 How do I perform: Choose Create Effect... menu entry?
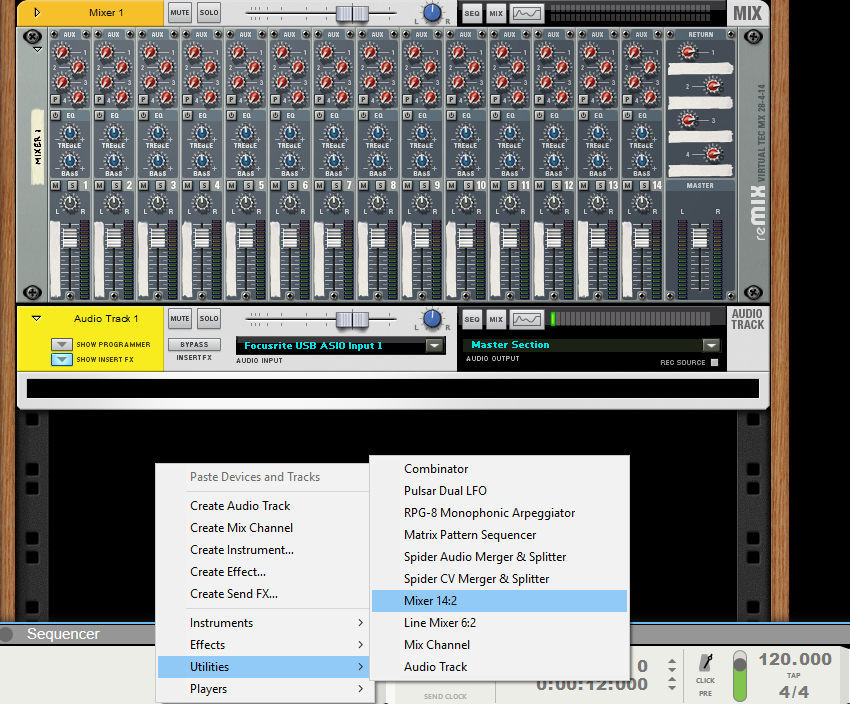(x=263, y=572)
